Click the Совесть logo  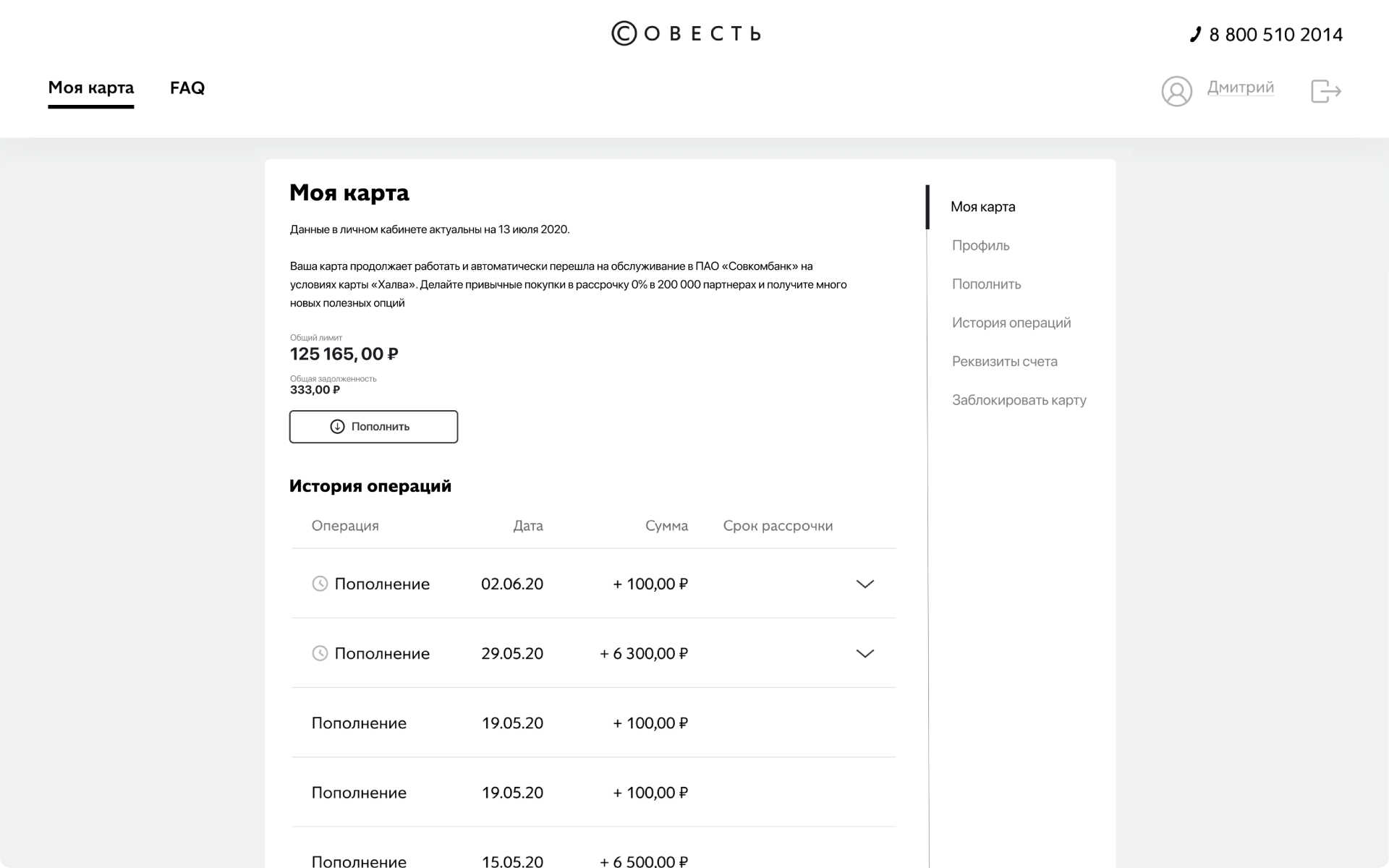pyautogui.click(x=686, y=33)
